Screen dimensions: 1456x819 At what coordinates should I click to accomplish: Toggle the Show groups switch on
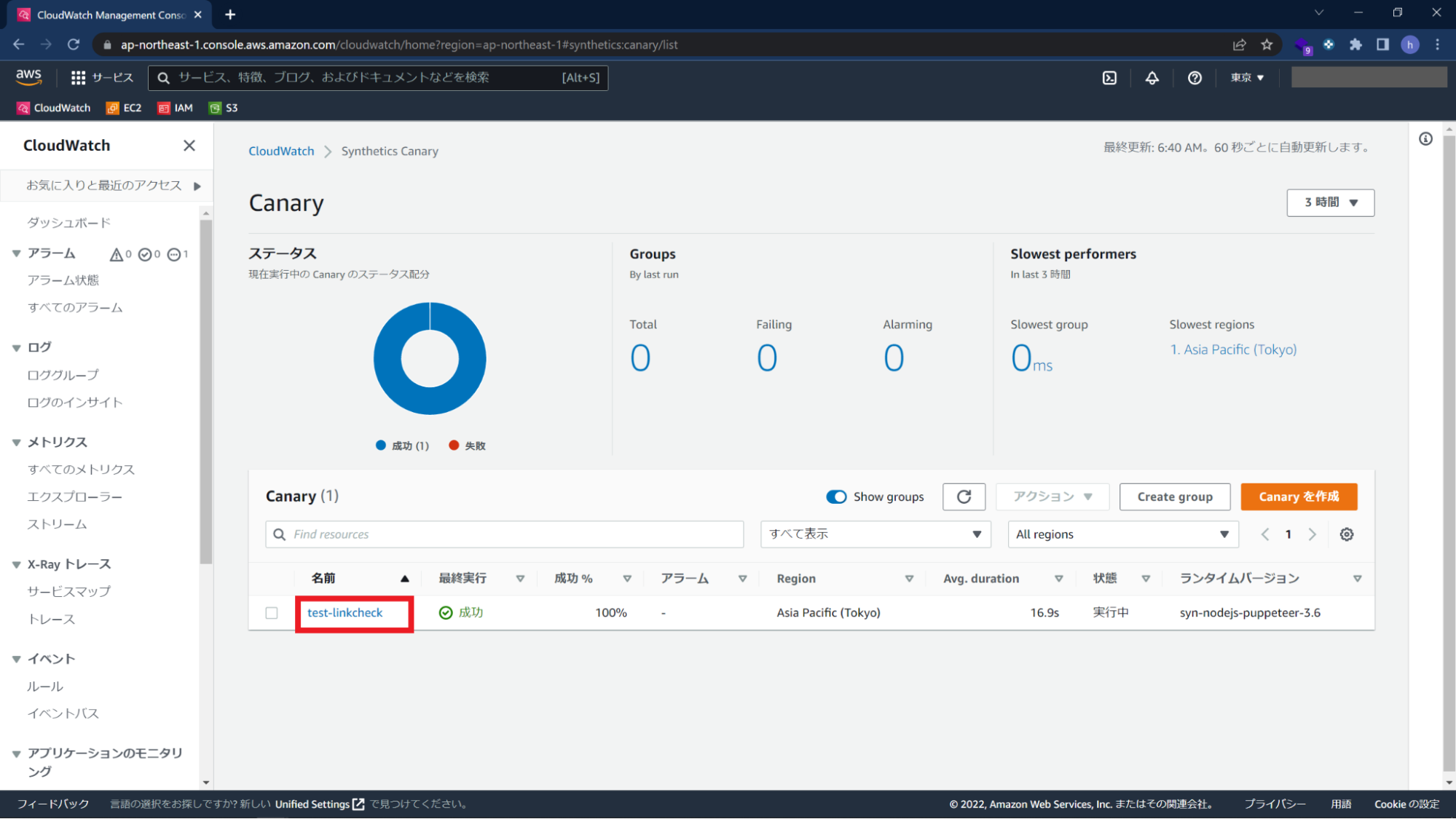click(836, 496)
